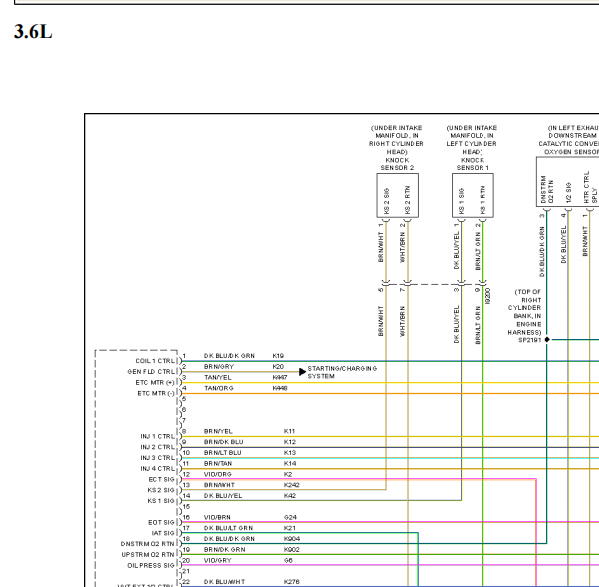Viewport: 599px width, 587px height.
Task: Select the BRN/LT BLU wire color label
Action: pos(222,453)
